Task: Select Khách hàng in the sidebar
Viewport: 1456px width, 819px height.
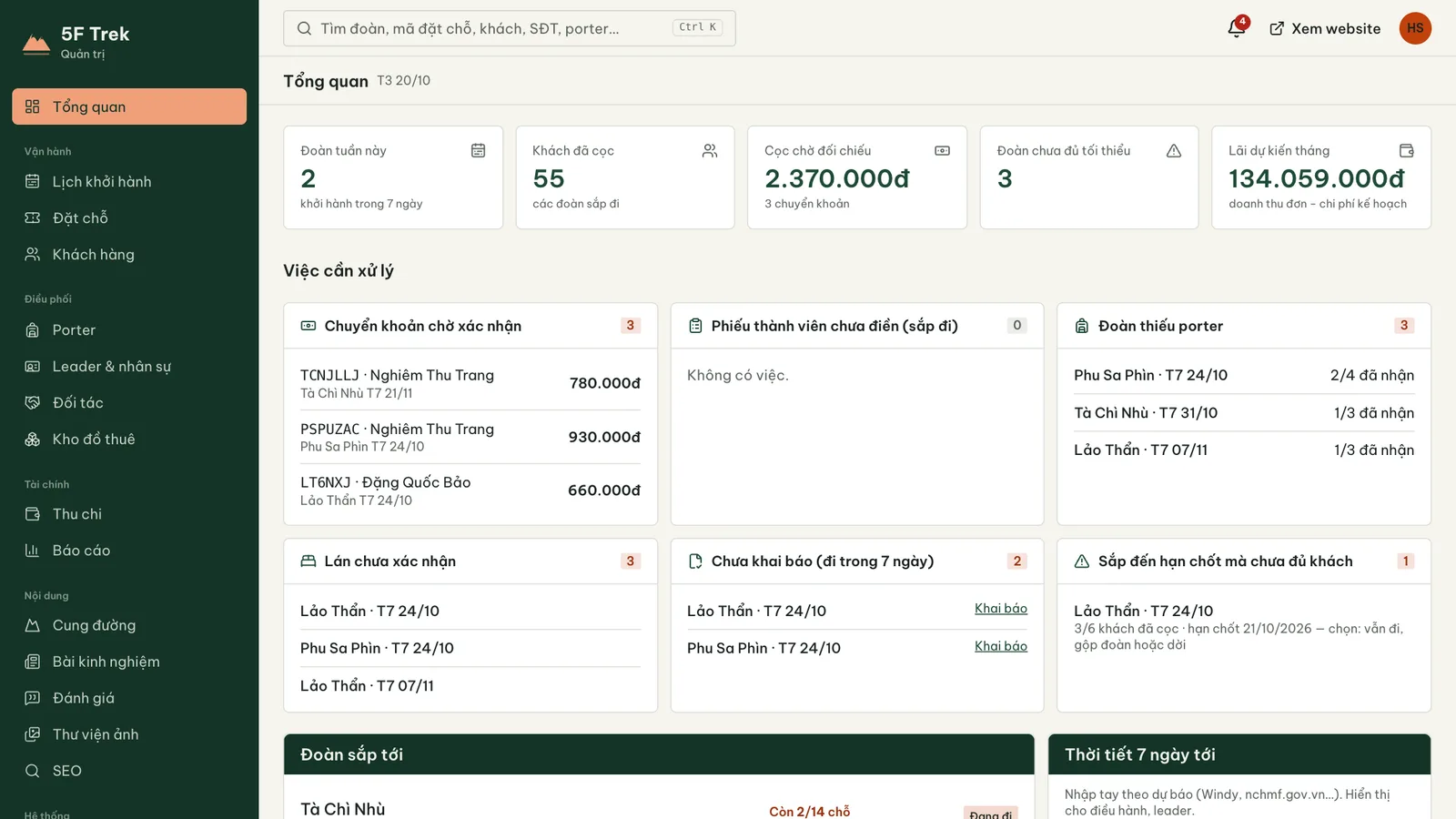Action: [x=129, y=255]
